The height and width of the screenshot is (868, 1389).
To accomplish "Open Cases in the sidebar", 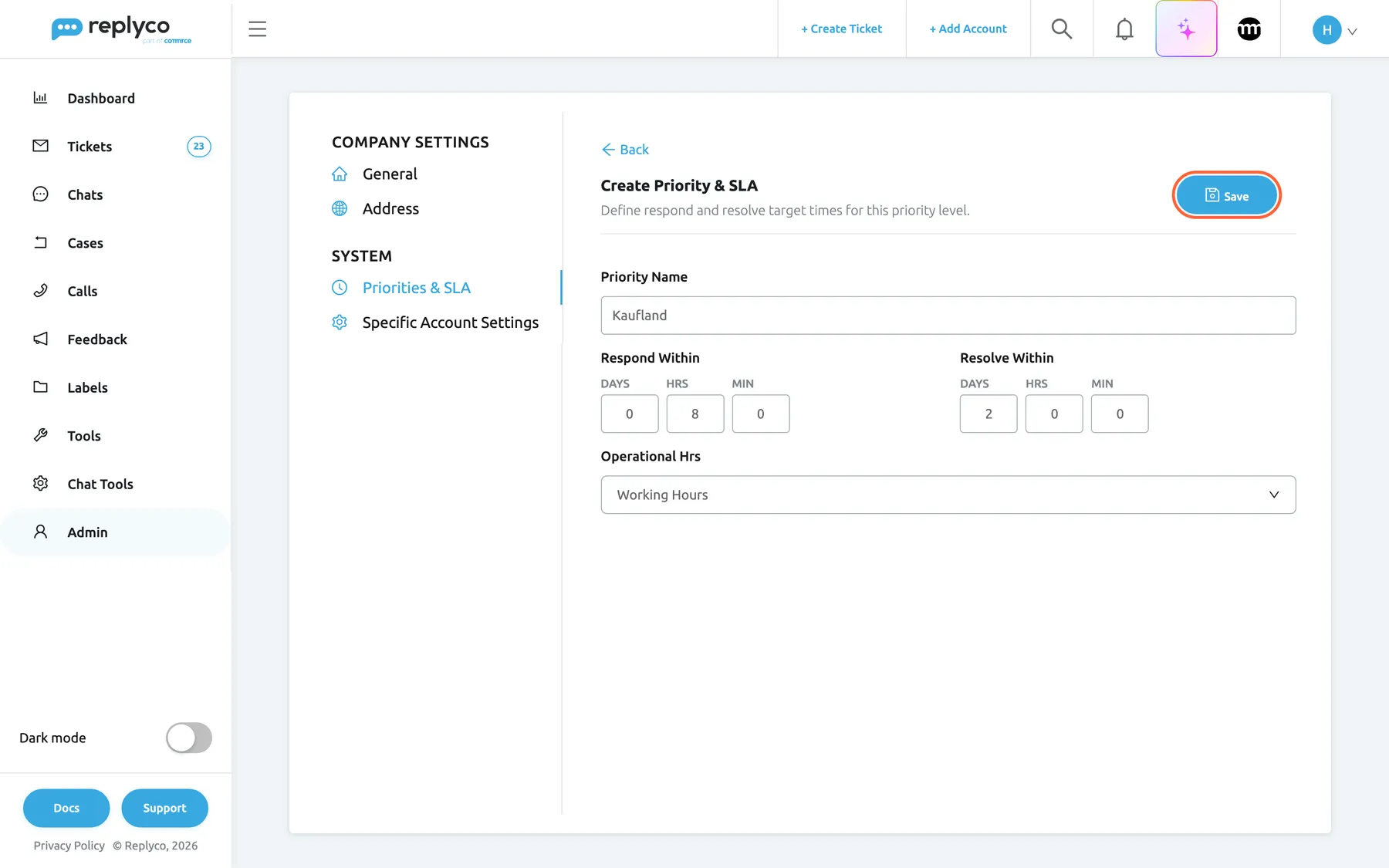I will [85, 243].
